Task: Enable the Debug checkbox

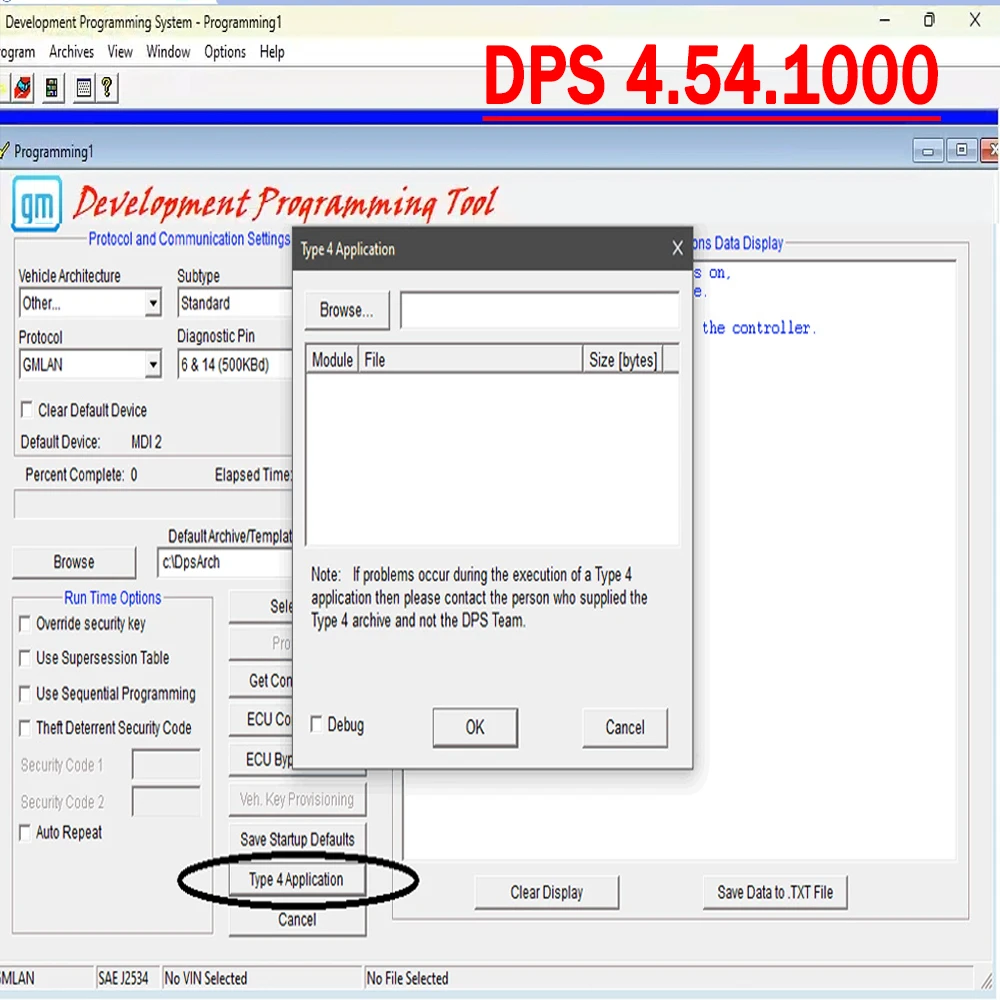Action: (316, 723)
